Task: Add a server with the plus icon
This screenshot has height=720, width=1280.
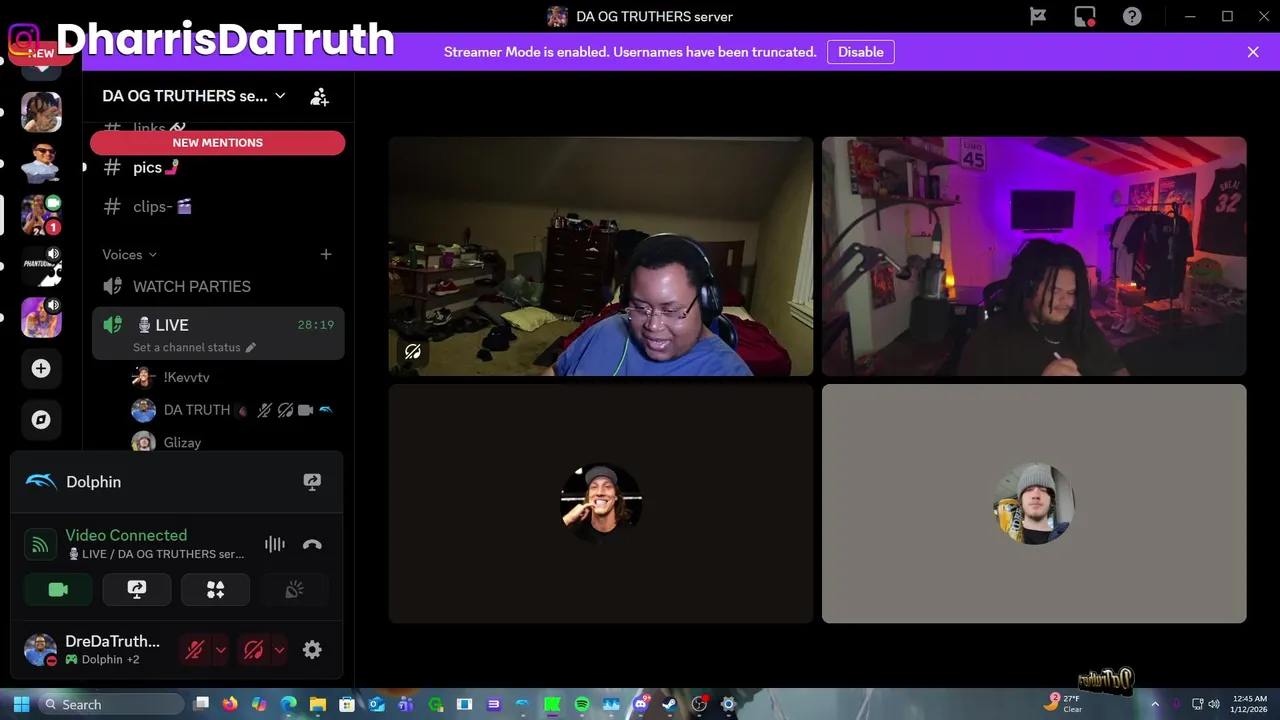Action: point(41,369)
